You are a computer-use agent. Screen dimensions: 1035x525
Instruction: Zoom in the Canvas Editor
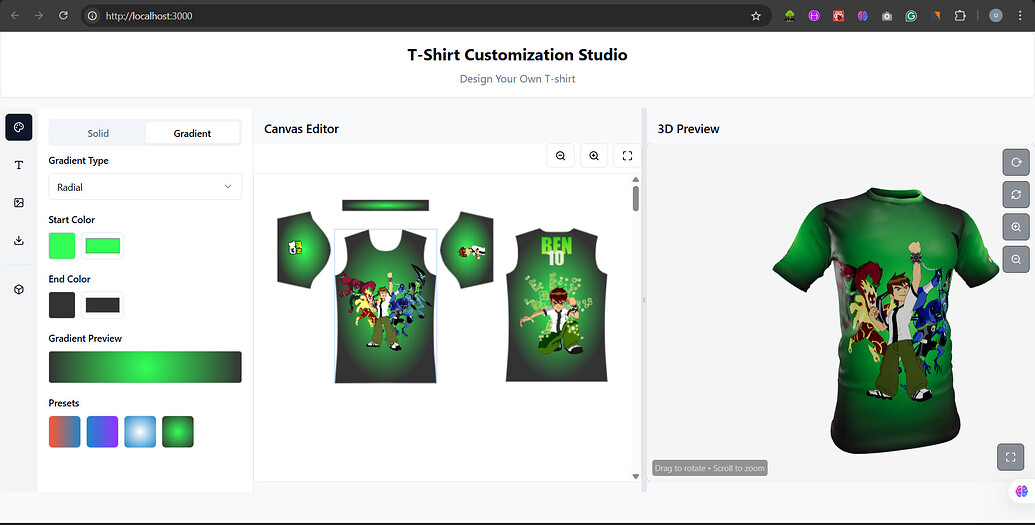594,156
